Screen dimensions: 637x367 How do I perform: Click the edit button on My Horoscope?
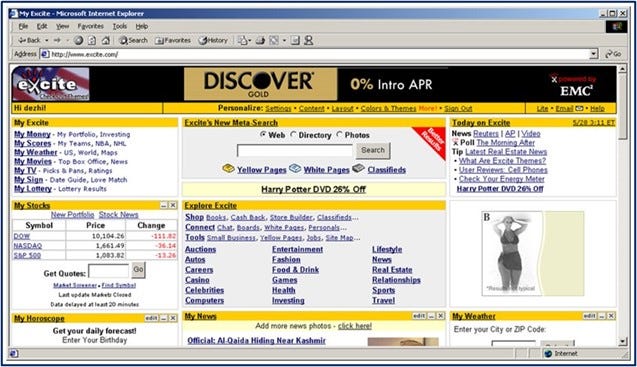pos(151,318)
